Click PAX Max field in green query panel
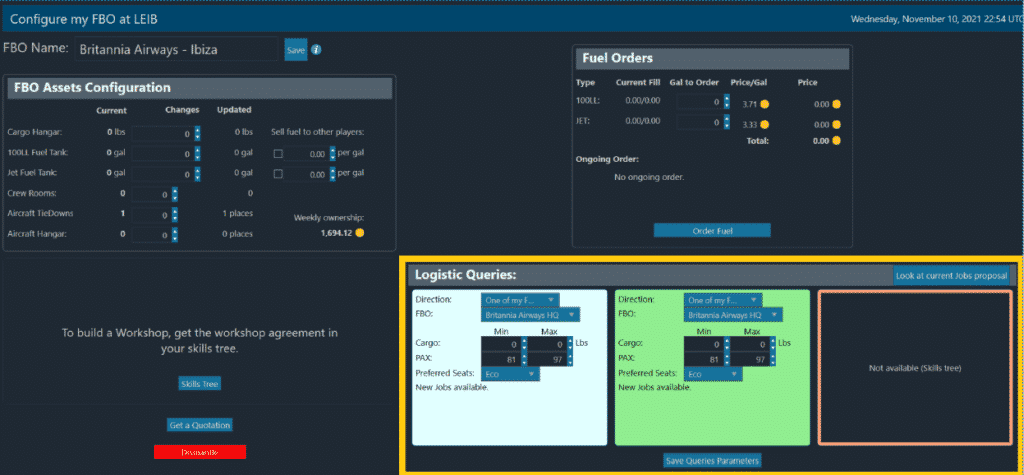The image size is (1024, 475). tap(750, 359)
